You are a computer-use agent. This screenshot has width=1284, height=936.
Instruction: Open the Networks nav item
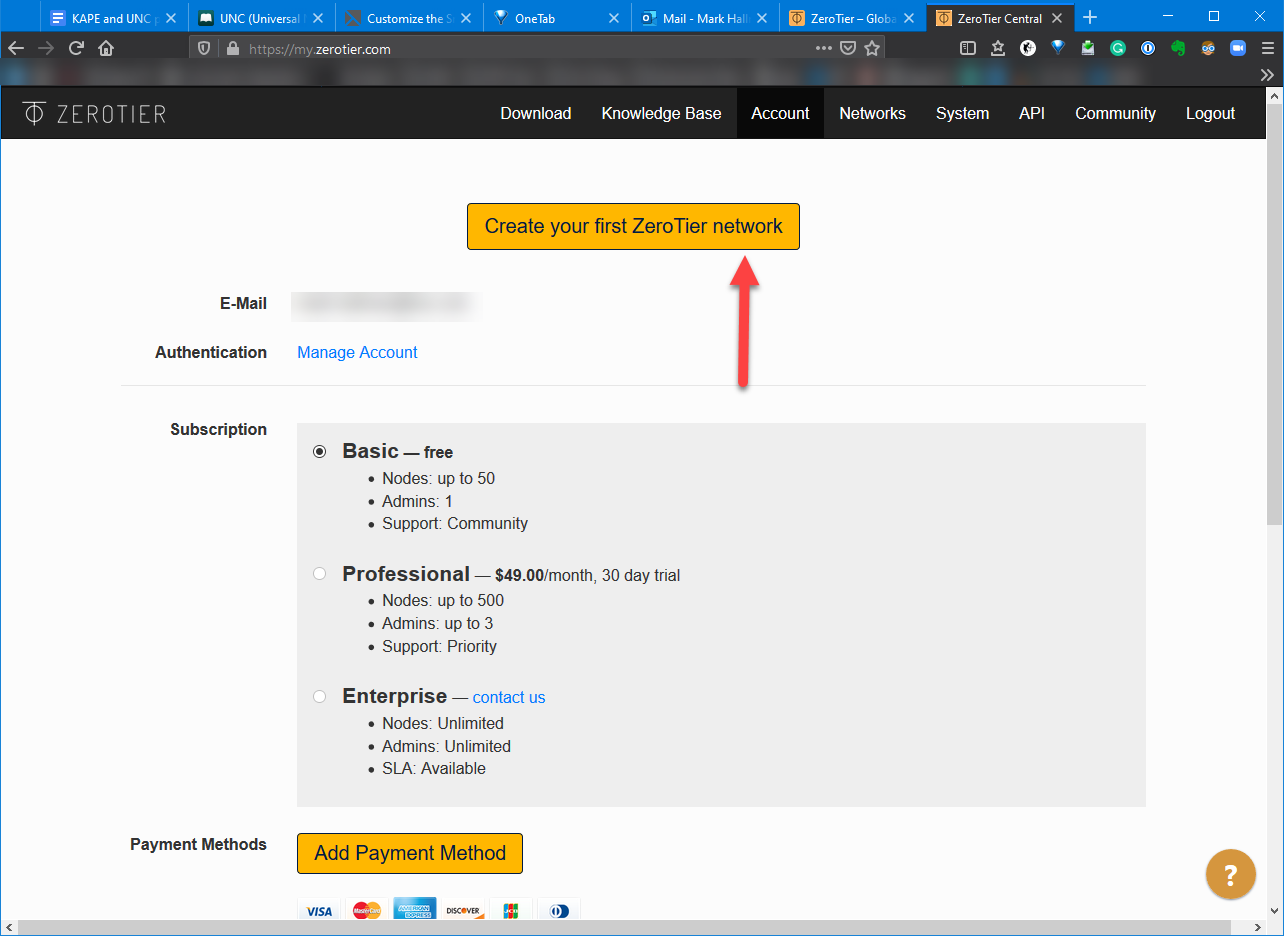click(872, 113)
